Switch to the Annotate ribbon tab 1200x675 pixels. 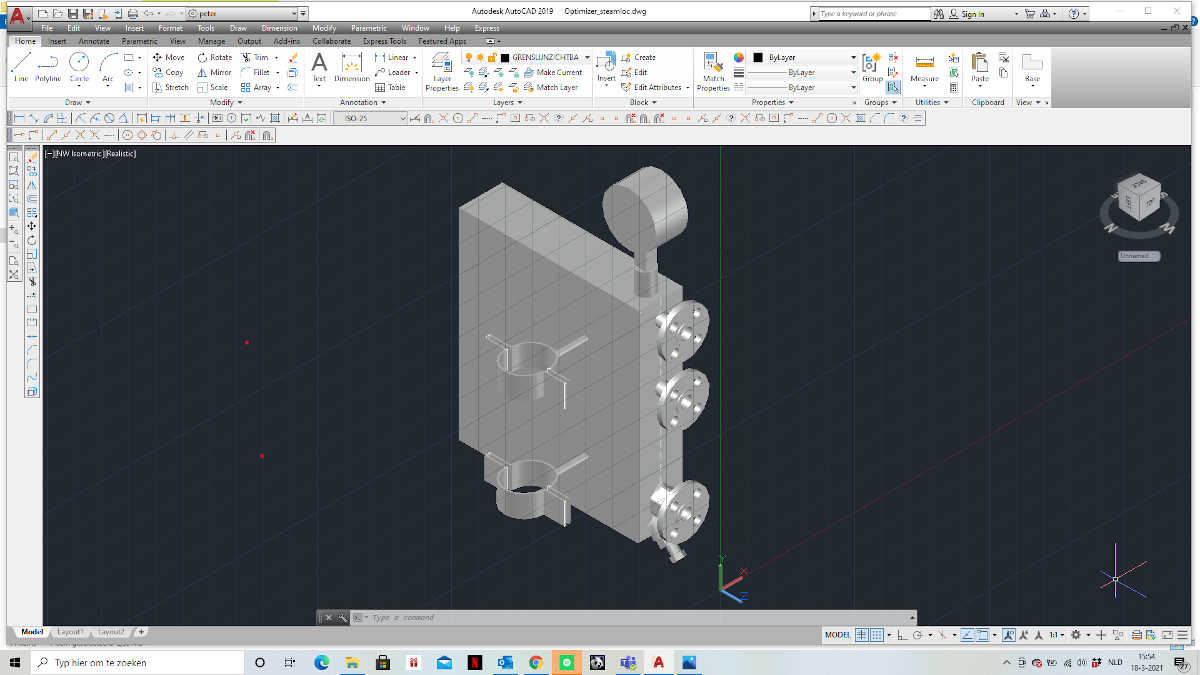tap(94, 41)
